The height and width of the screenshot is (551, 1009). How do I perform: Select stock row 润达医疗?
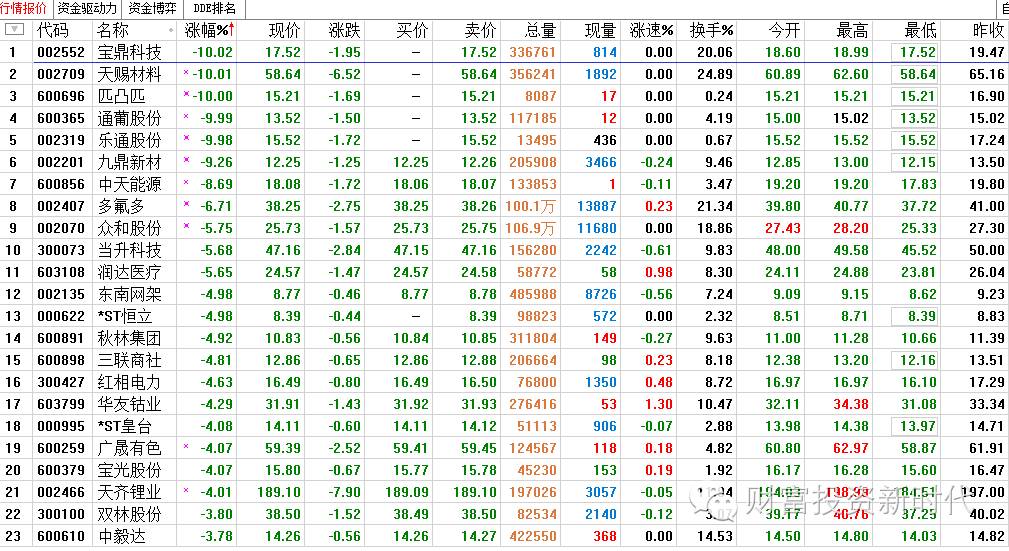(x=504, y=272)
